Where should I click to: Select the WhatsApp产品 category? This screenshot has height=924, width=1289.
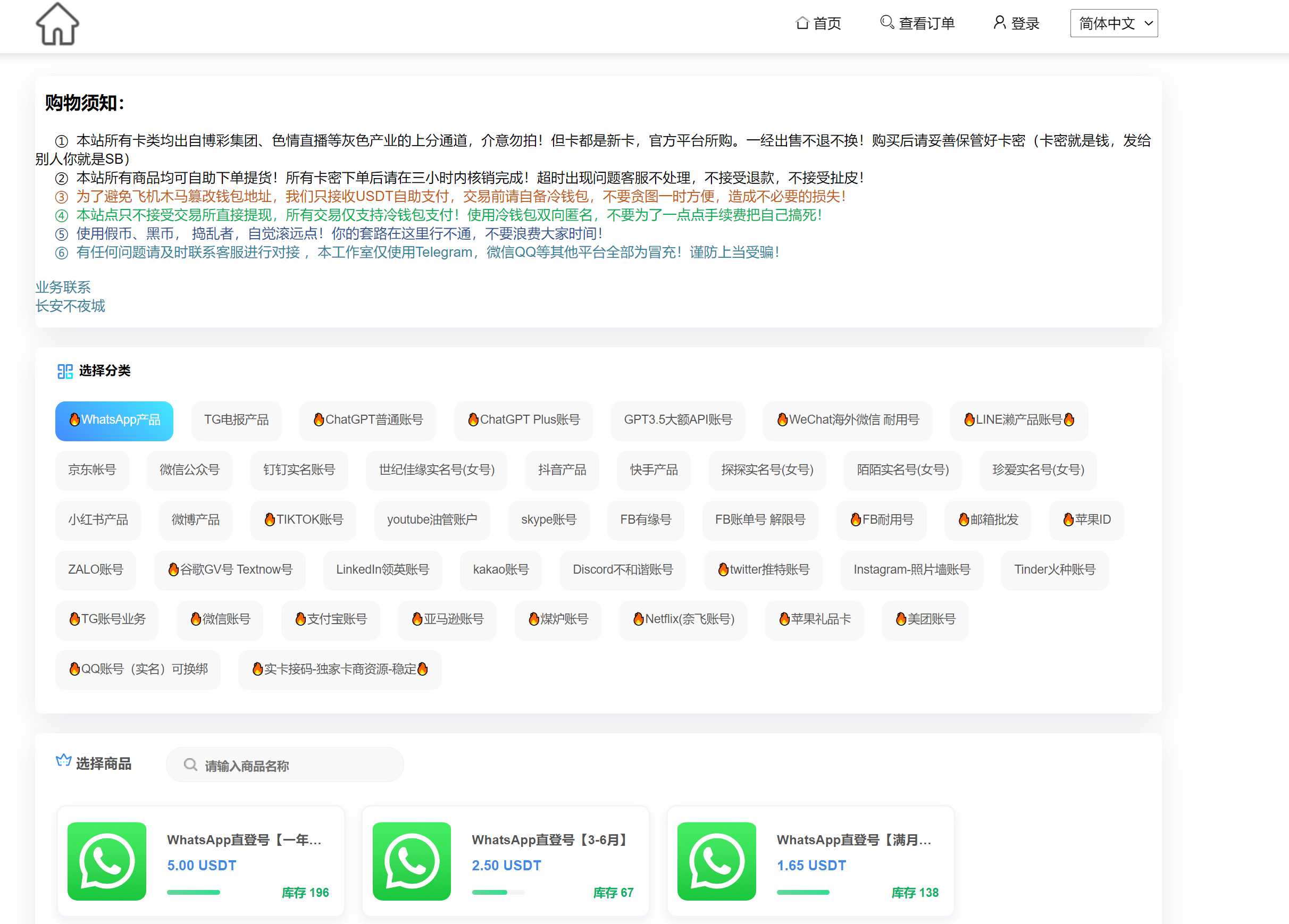coord(114,421)
